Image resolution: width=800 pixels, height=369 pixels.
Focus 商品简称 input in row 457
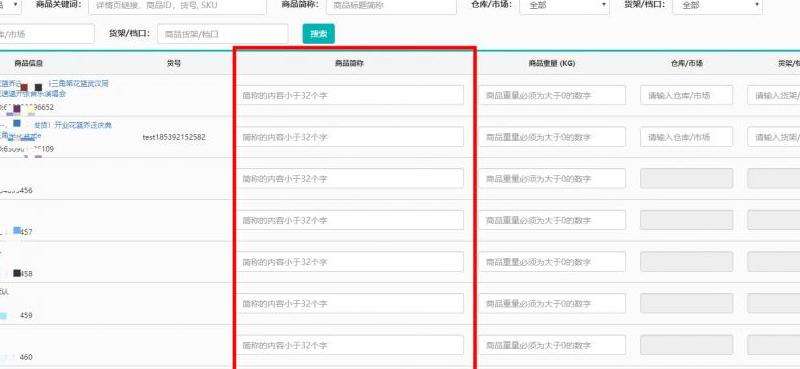[350, 220]
